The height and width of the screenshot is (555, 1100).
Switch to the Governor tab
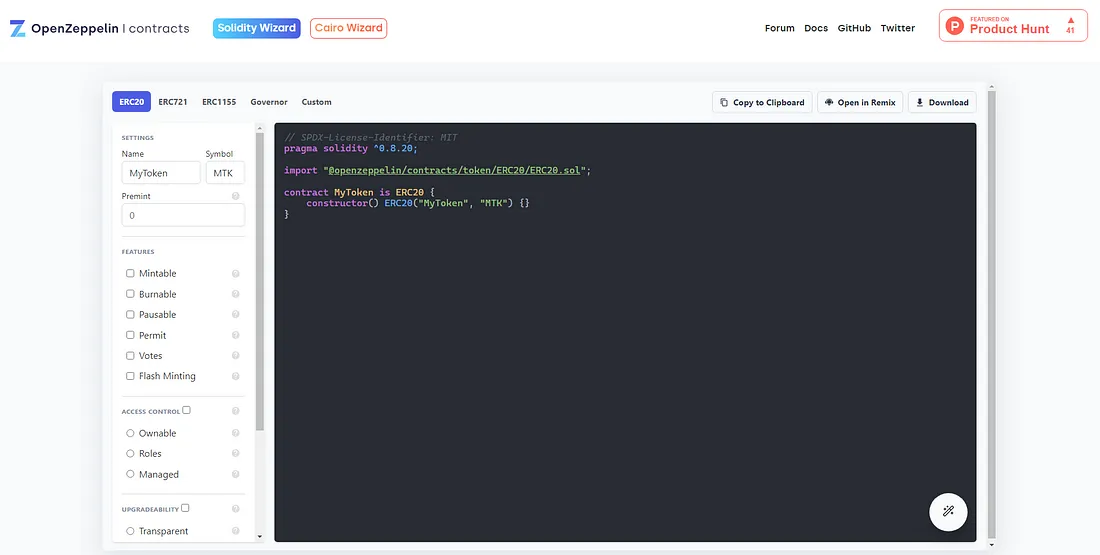[x=269, y=102]
